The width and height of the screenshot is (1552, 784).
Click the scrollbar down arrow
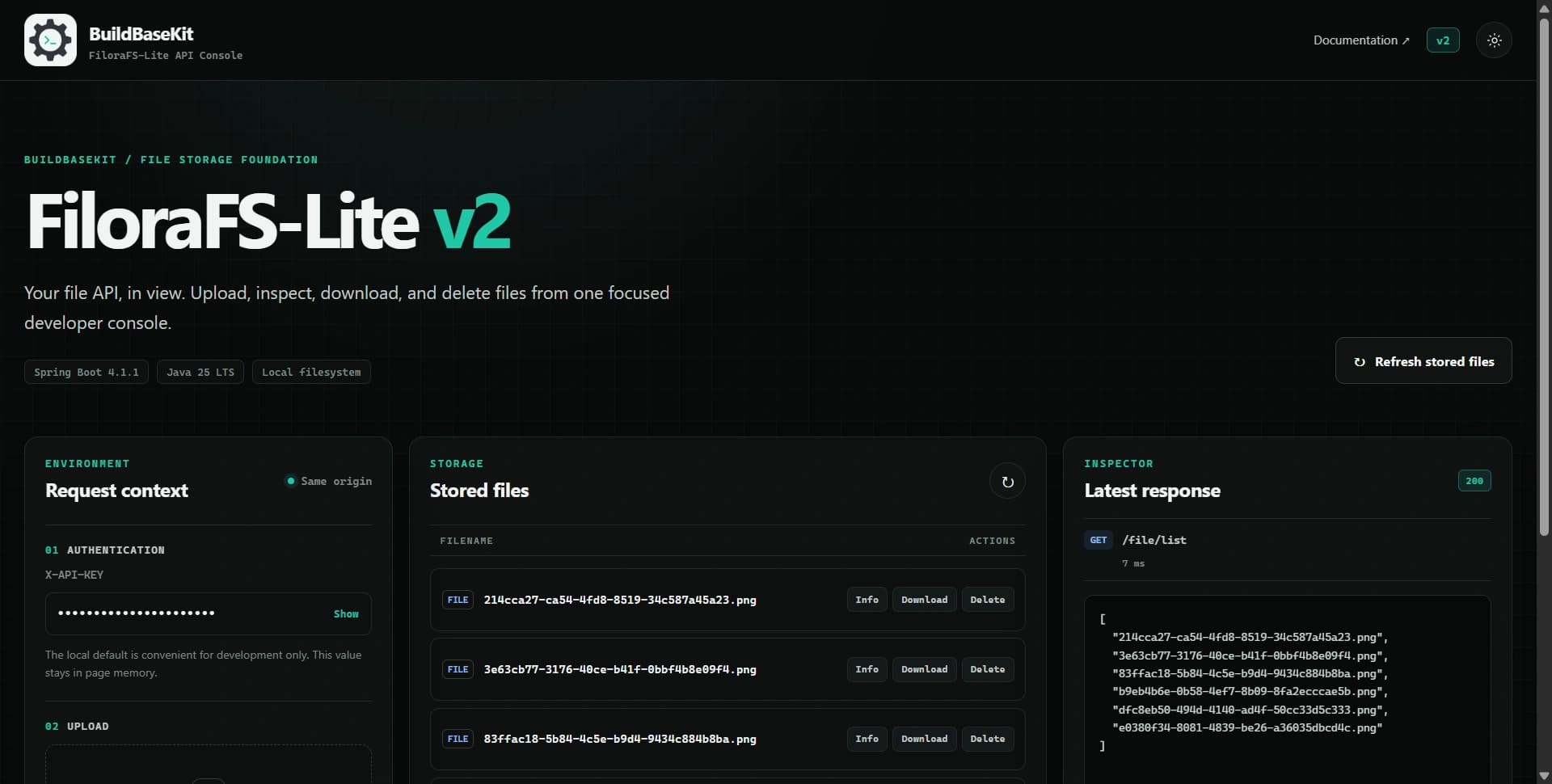[1544, 777]
